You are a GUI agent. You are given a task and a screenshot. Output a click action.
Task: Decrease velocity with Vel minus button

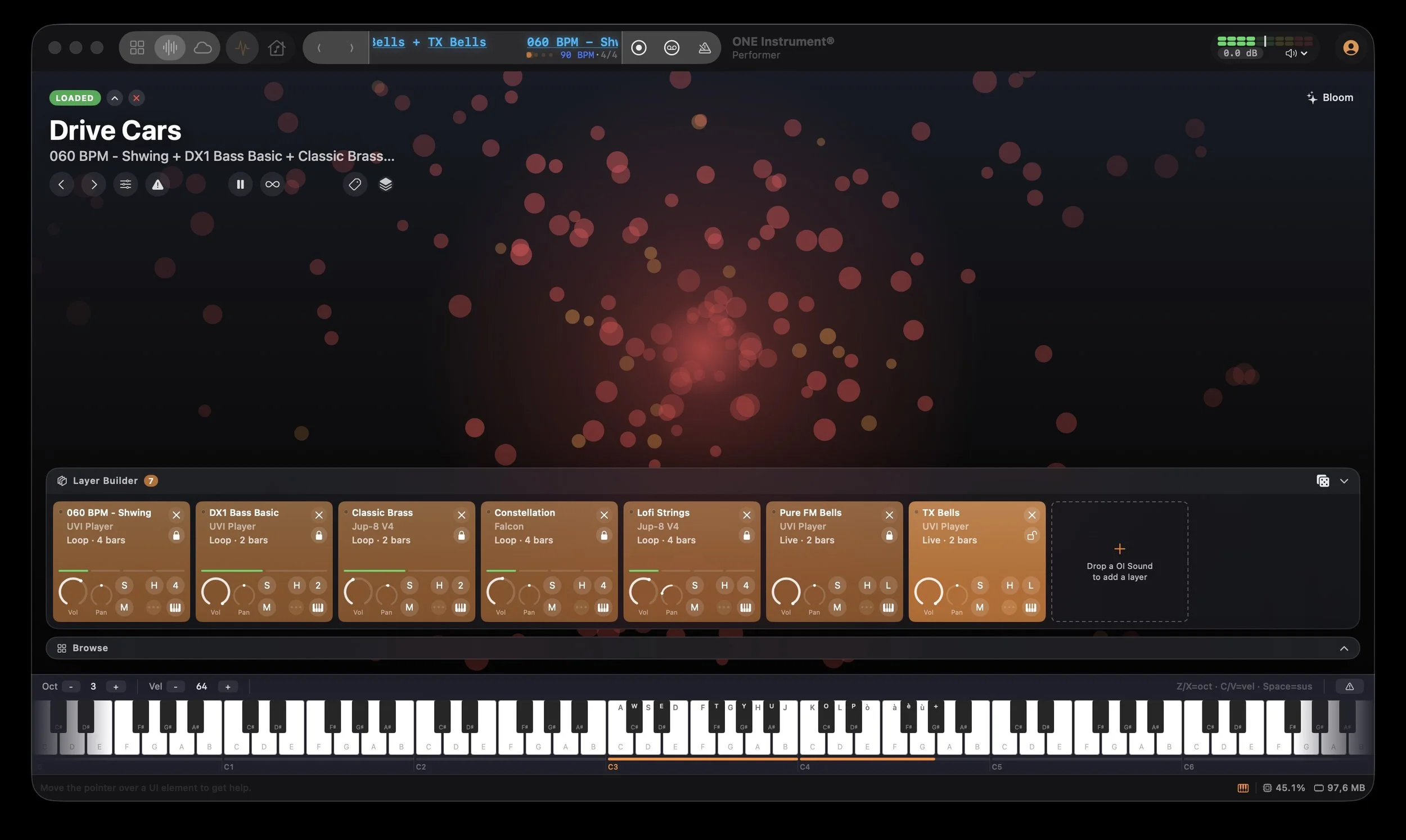[x=175, y=687]
